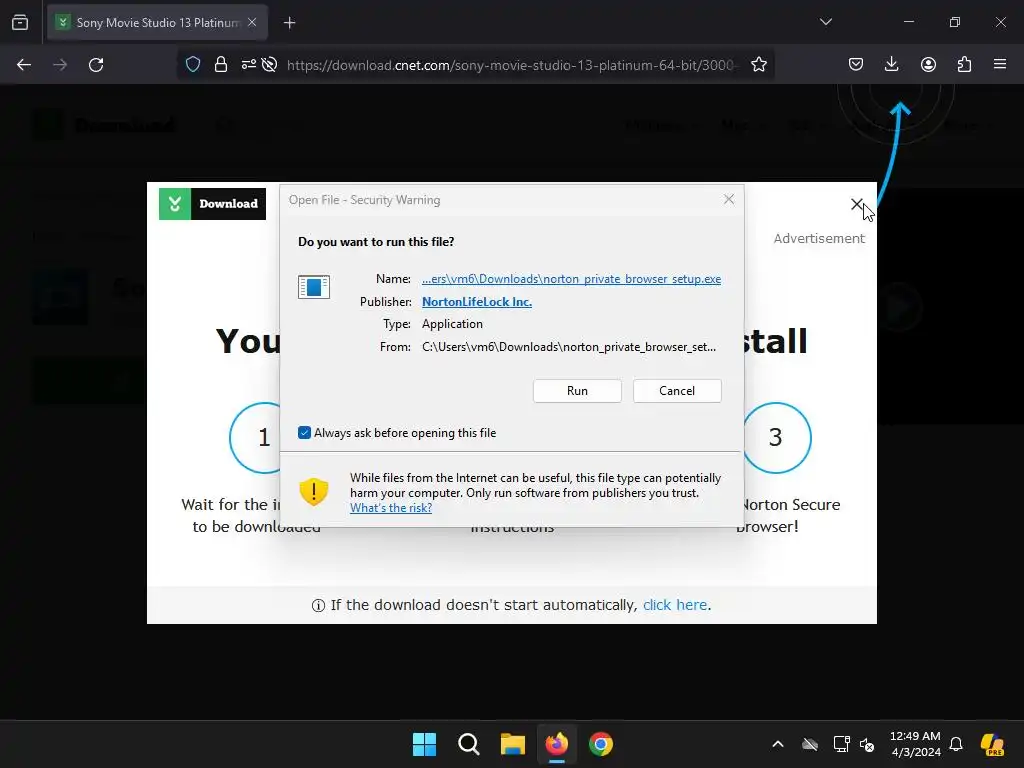
Task: Click Run in the Security Warning dialog
Action: click(x=577, y=391)
